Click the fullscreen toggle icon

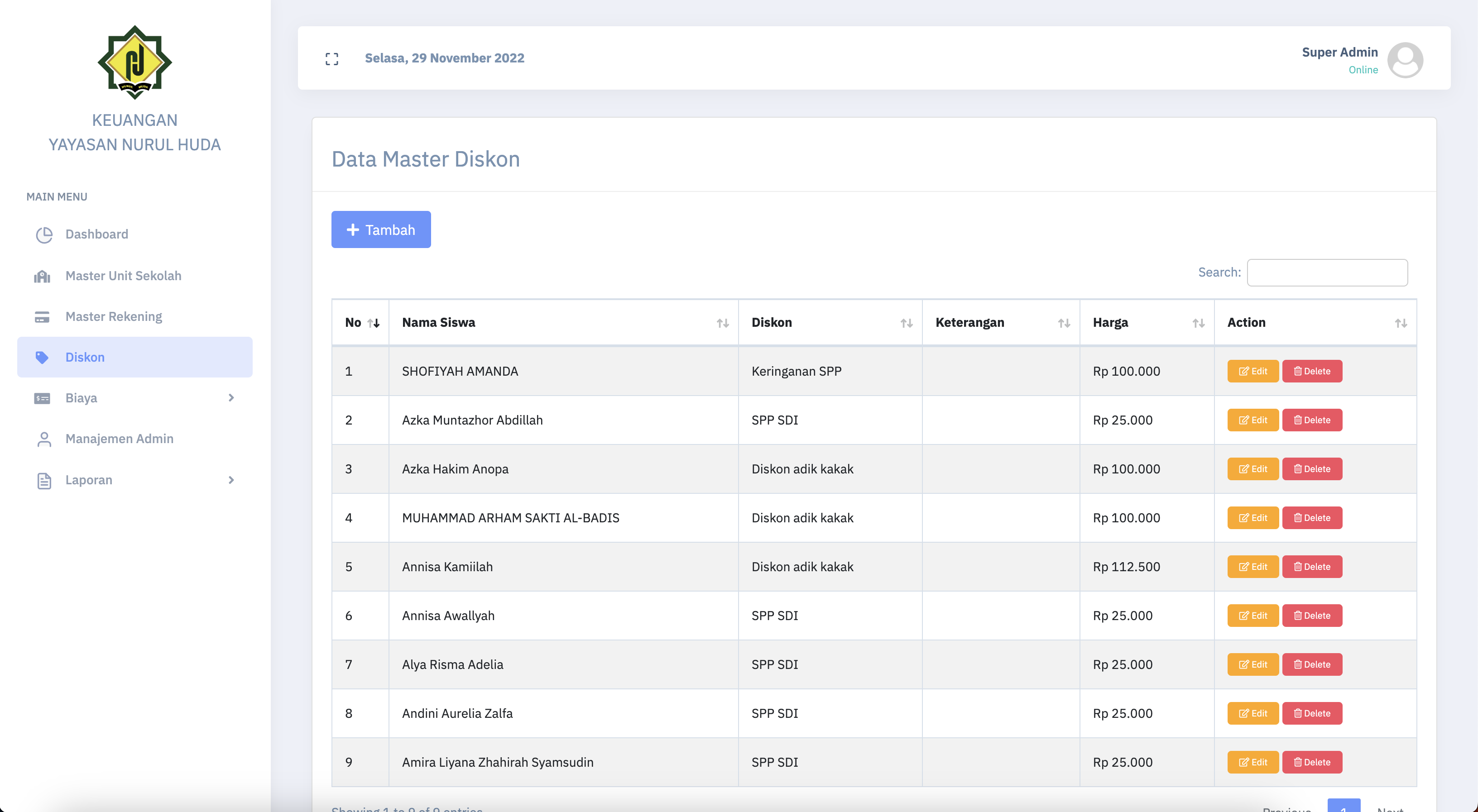tap(331, 58)
